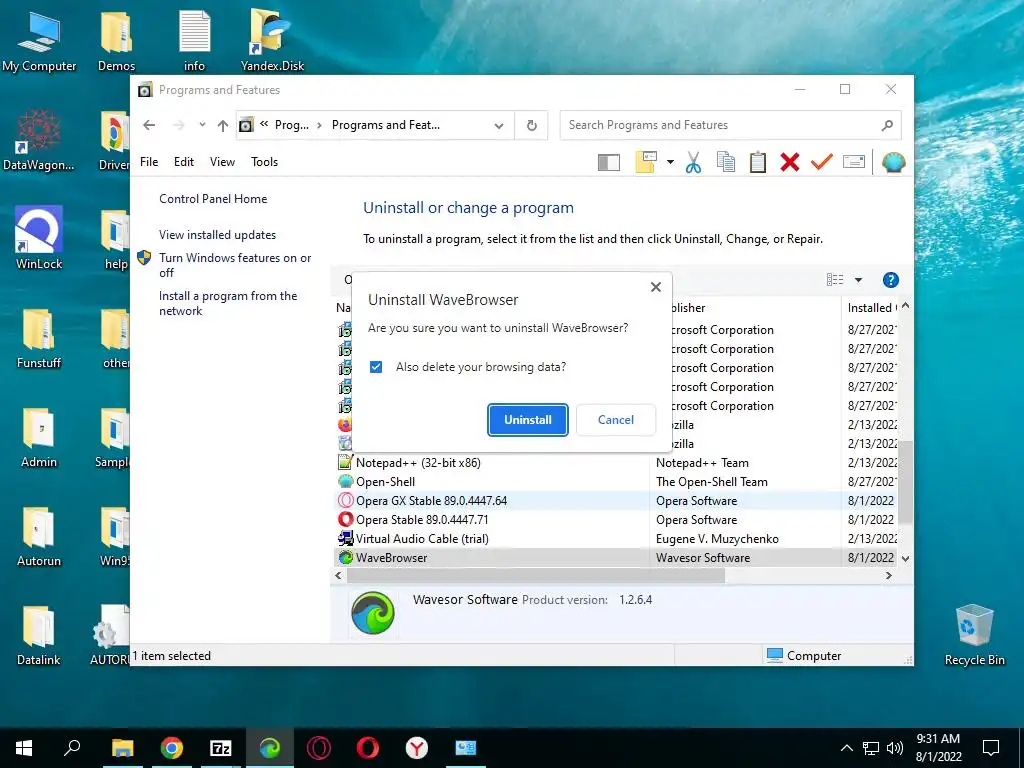The height and width of the screenshot is (768, 1024).
Task: Click the Cut scissors toolbar icon
Action: click(694, 162)
